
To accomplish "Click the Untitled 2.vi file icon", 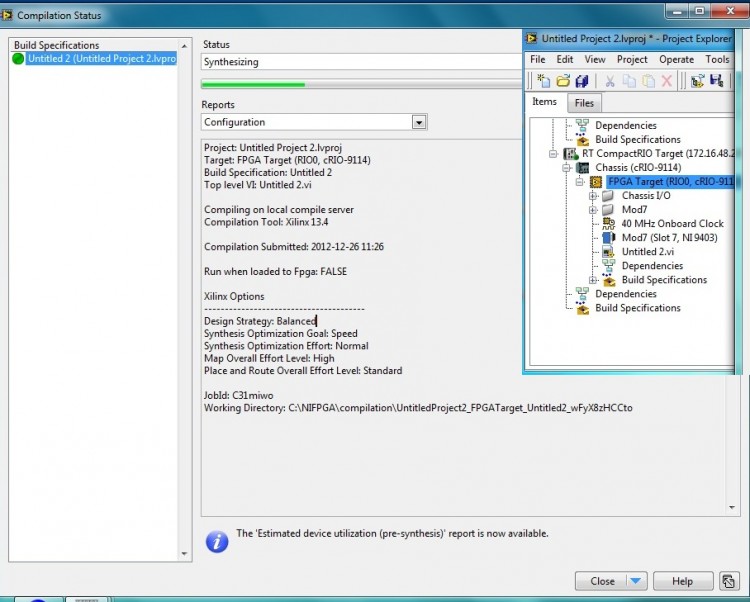I will coord(608,252).
